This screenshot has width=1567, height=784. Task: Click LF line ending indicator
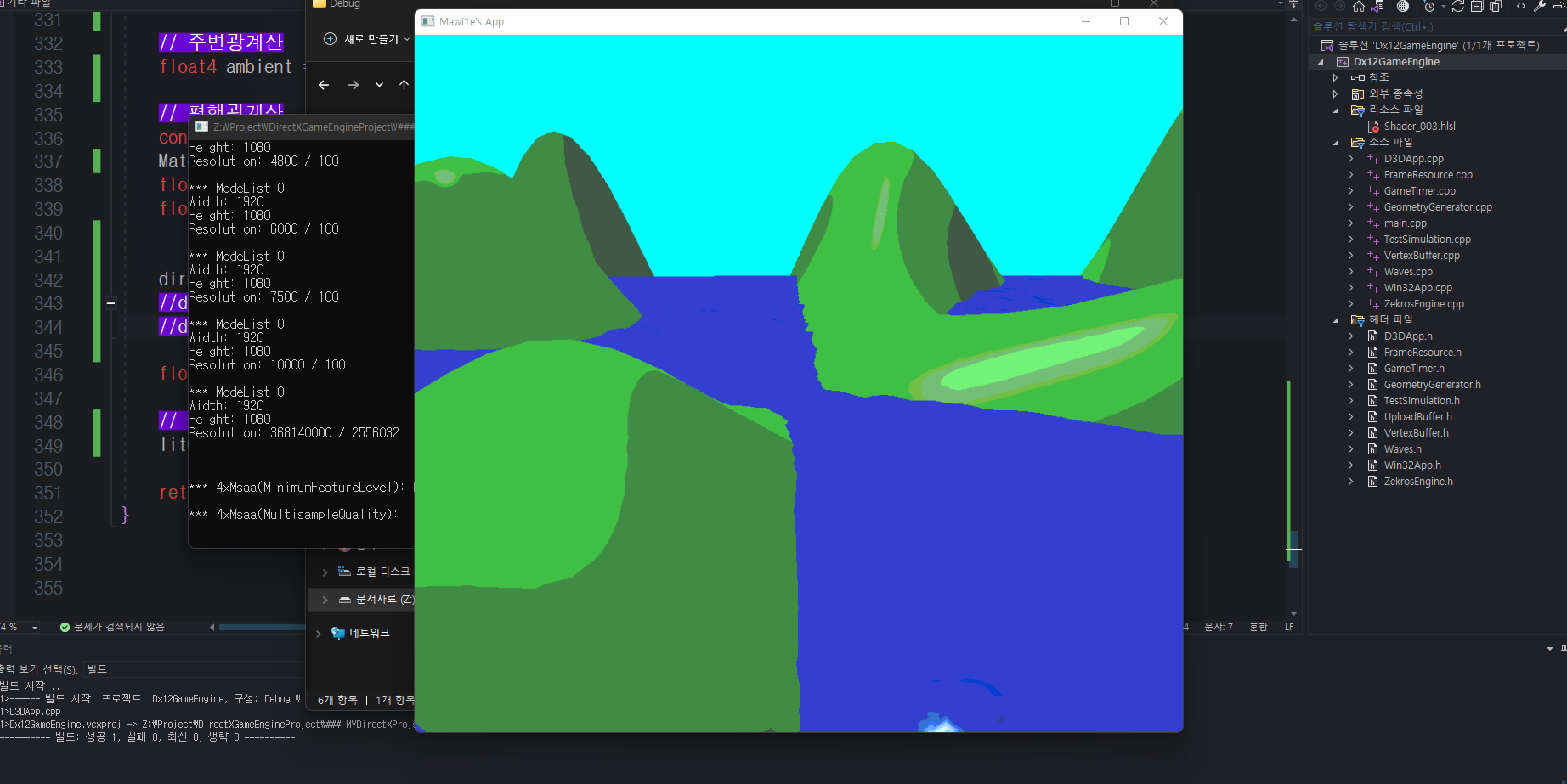[x=1289, y=627]
